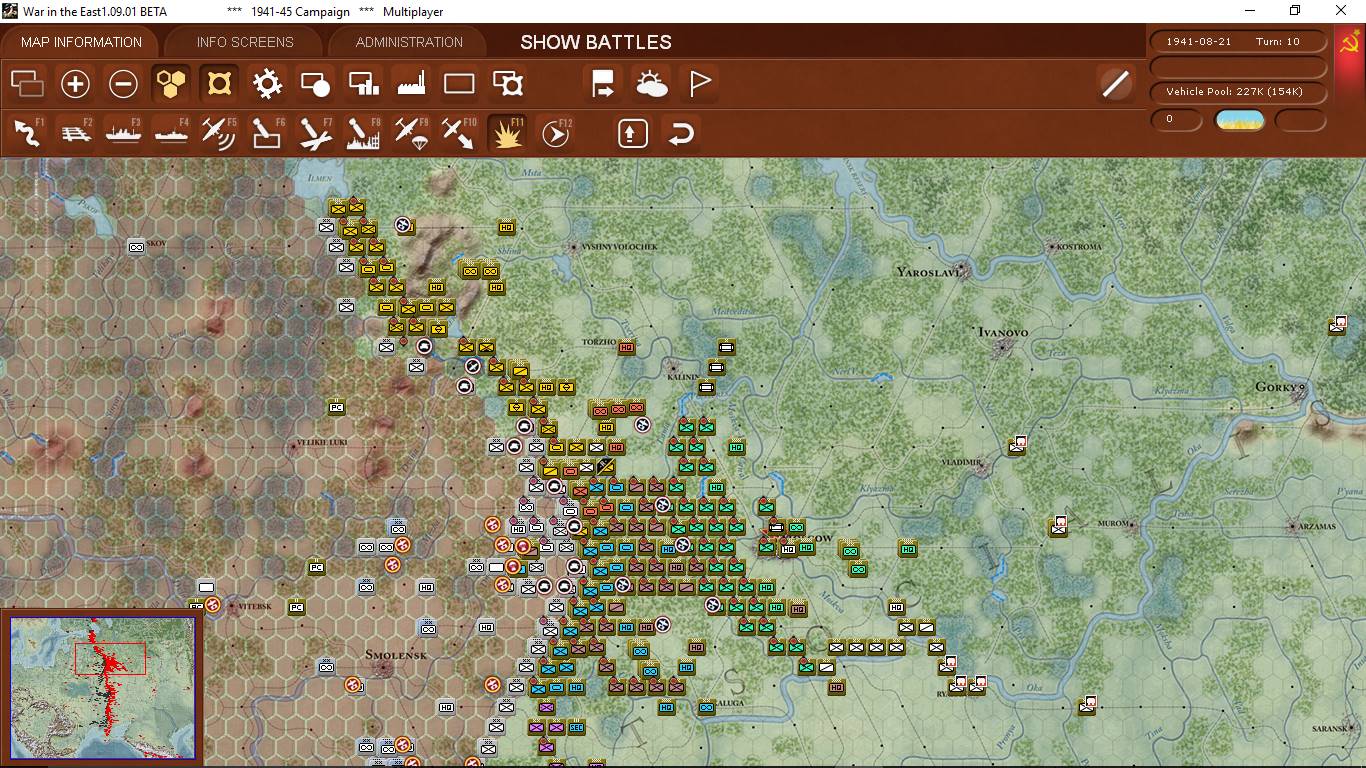This screenshot has height=768, width=1366.
Task: Select F3 naval transport mode
Action: click(123, 133)
